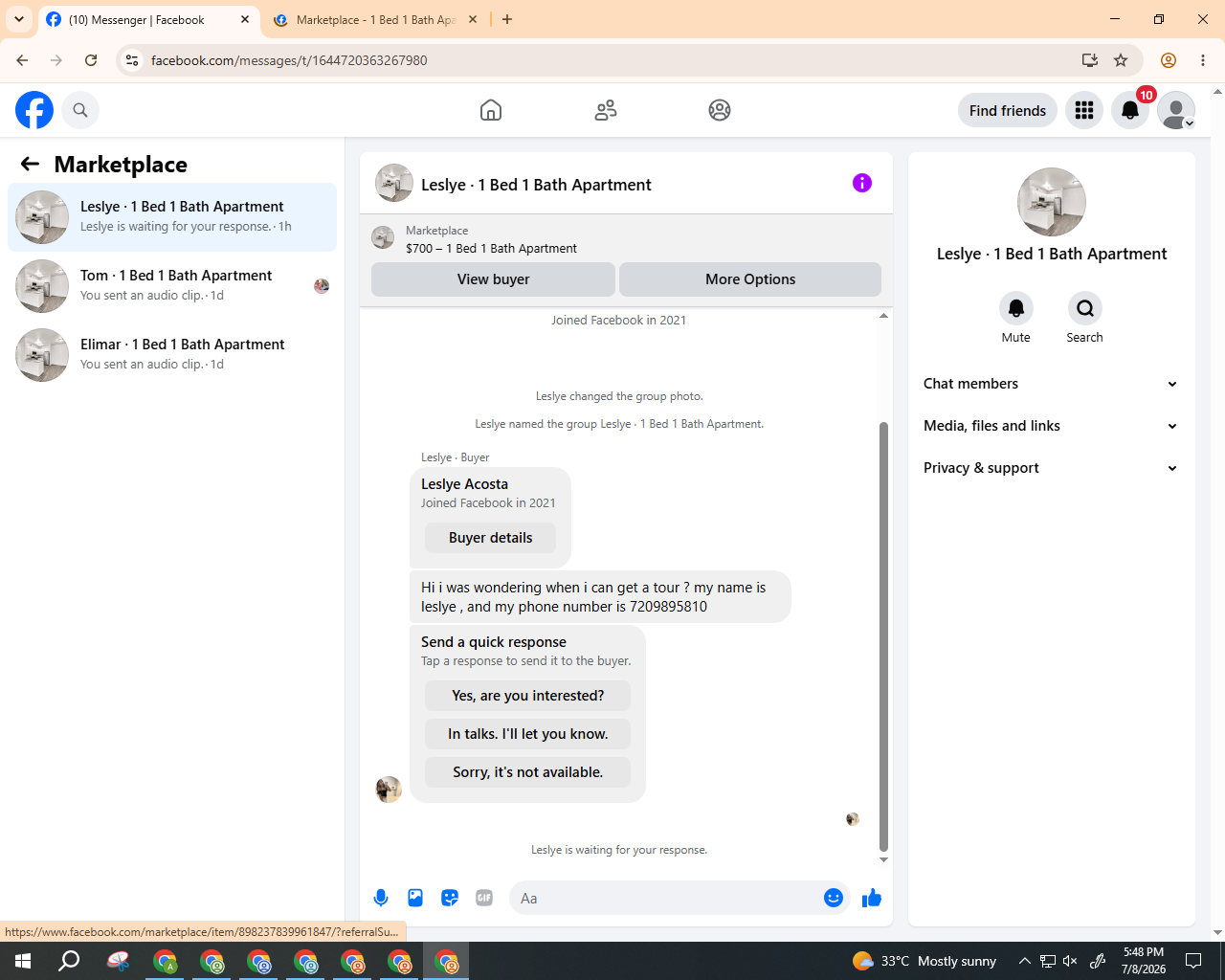The image size is (1225, 980).
Task: Open the Windows Start menu
Action: [23, 961]
